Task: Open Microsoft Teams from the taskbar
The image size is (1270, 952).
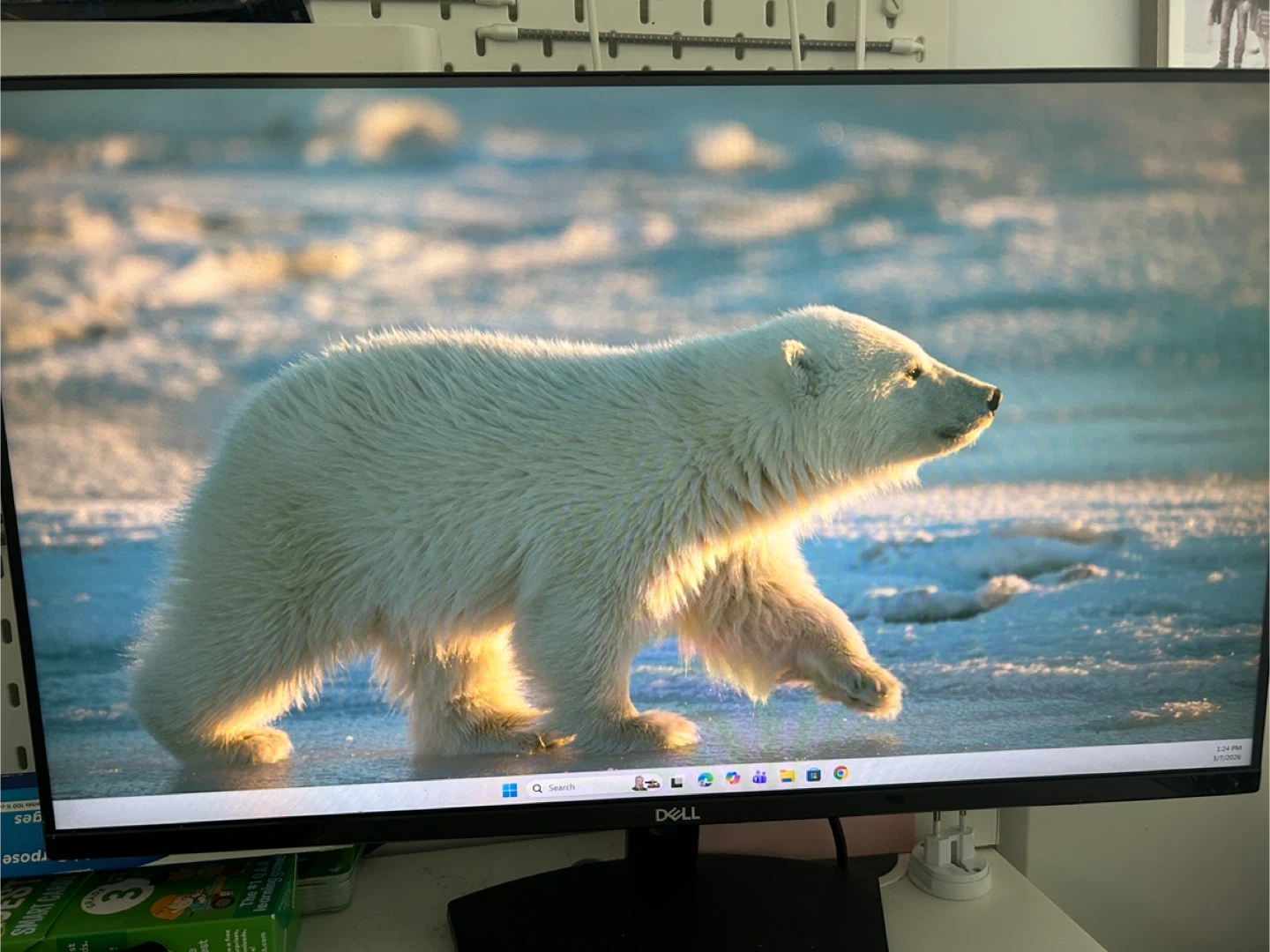Action: coord(759,777)
